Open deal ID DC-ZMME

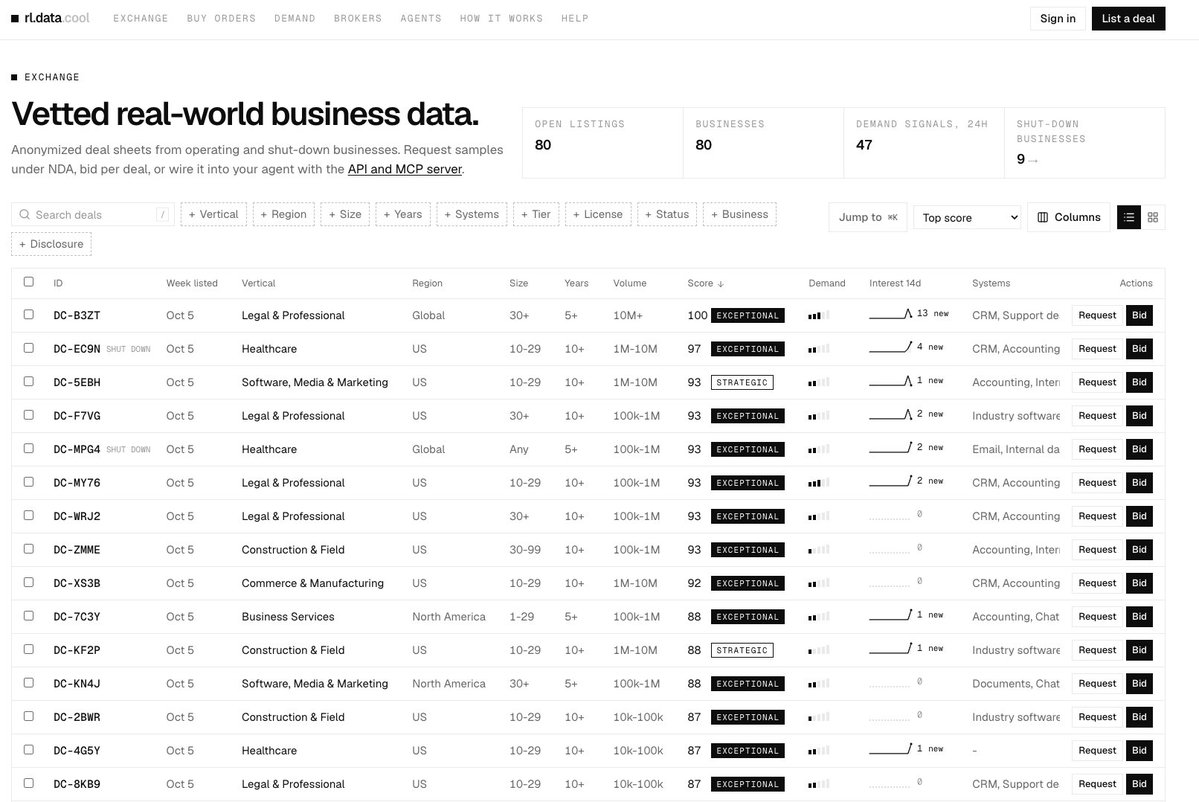pos(76,550)
